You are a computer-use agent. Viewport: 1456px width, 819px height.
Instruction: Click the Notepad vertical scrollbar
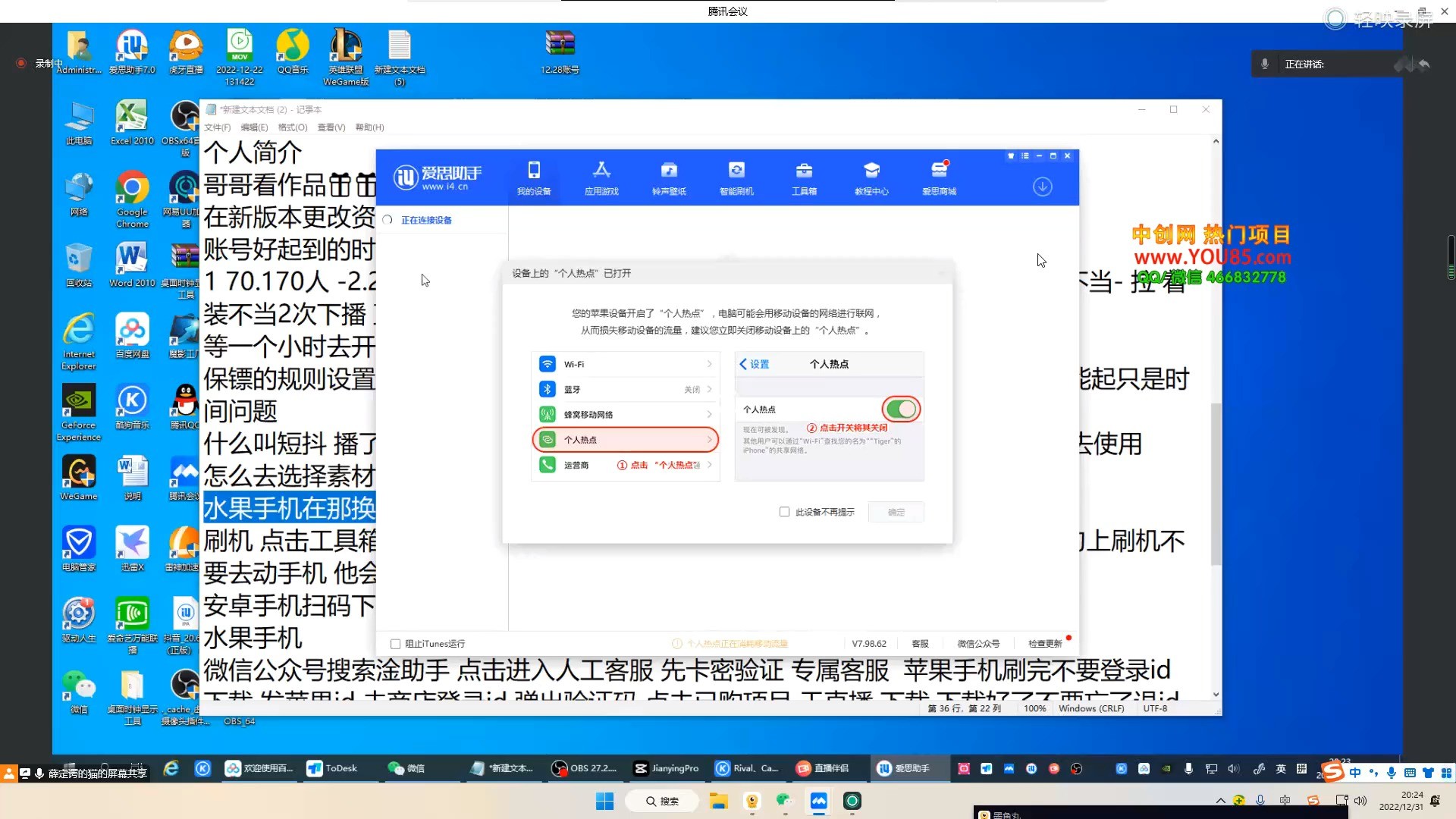[x=1216, y=484]
